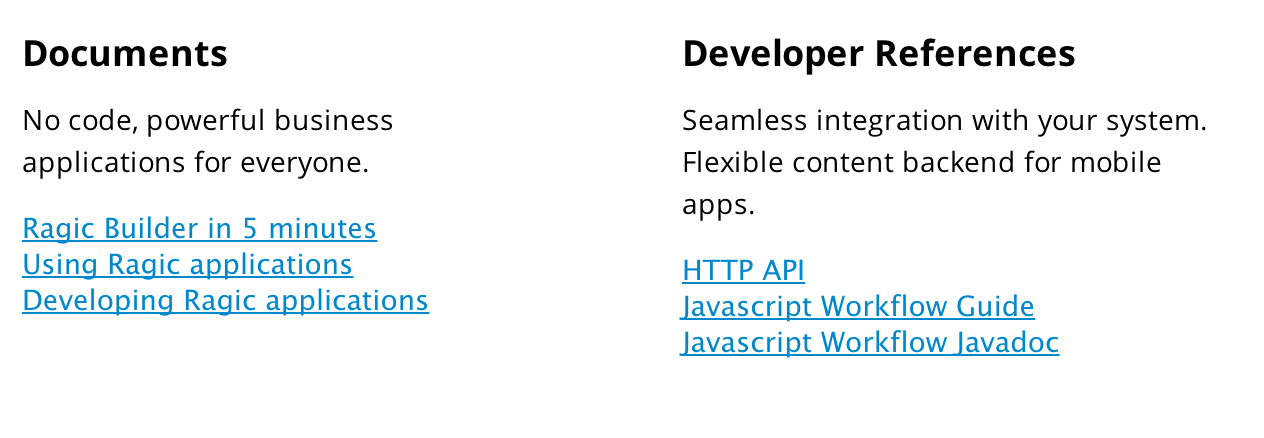
Task: Click the word 'Javadoc' in the last link
Action: (x=1007, y=343)
